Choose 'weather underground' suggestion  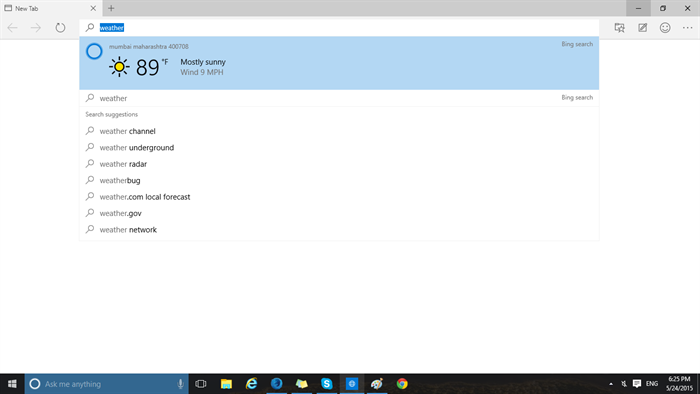click(x=339, y=148)
